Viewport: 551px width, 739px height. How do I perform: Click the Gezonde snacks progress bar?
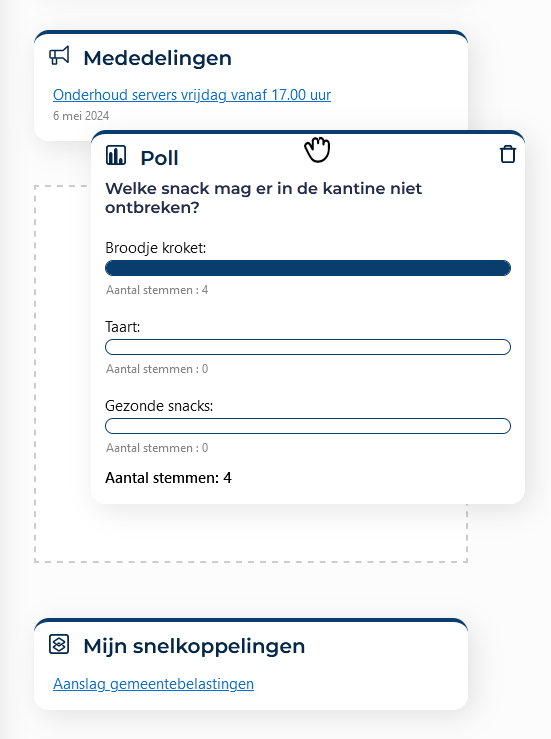[308, 426]
